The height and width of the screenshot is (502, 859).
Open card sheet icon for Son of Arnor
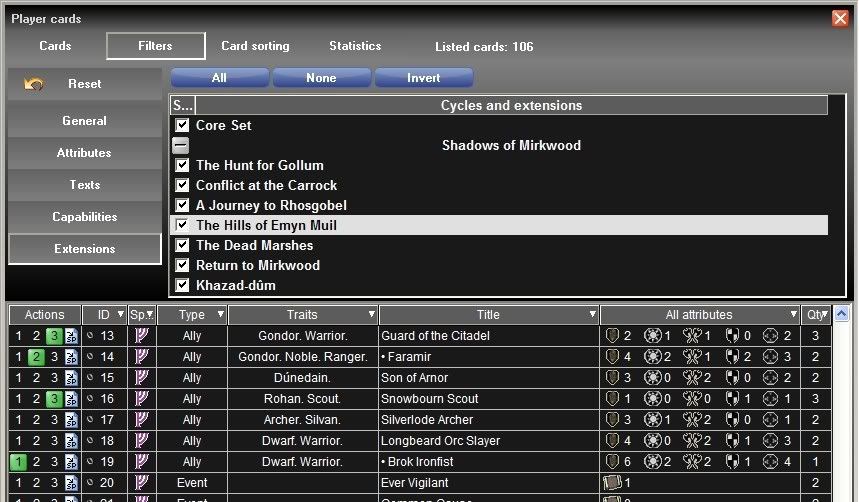click(71, 378)
